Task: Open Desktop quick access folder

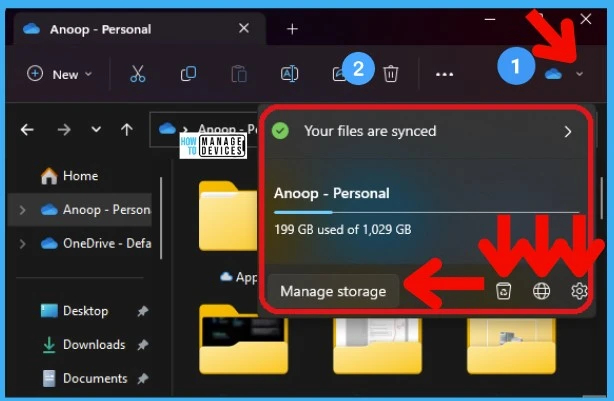Action: click(x=74, y=311)
